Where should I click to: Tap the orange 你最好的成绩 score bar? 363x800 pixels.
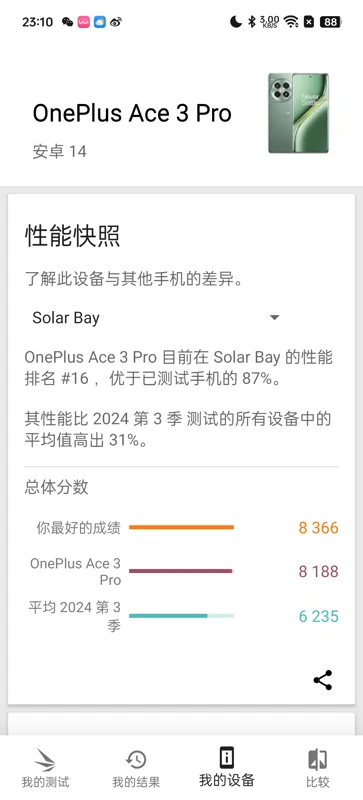point(181,528)
